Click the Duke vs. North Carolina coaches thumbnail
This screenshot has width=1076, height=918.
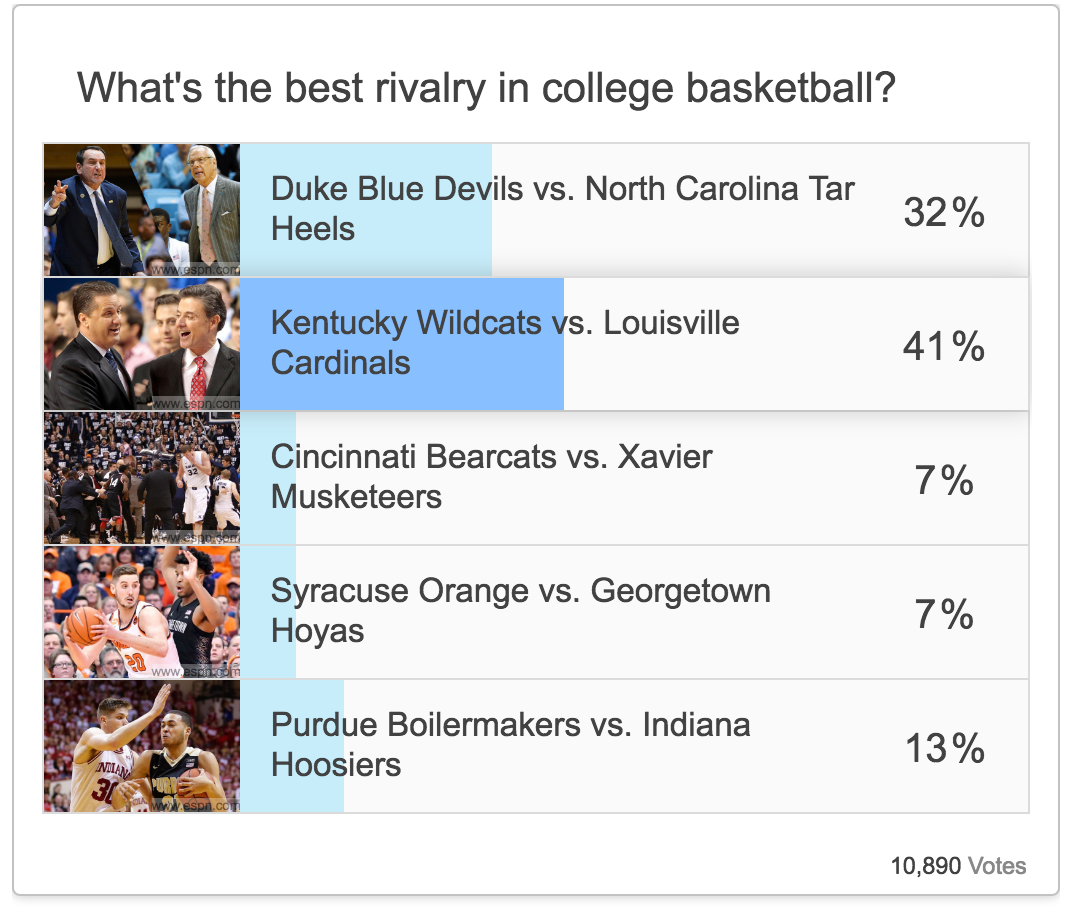point(141,209)
